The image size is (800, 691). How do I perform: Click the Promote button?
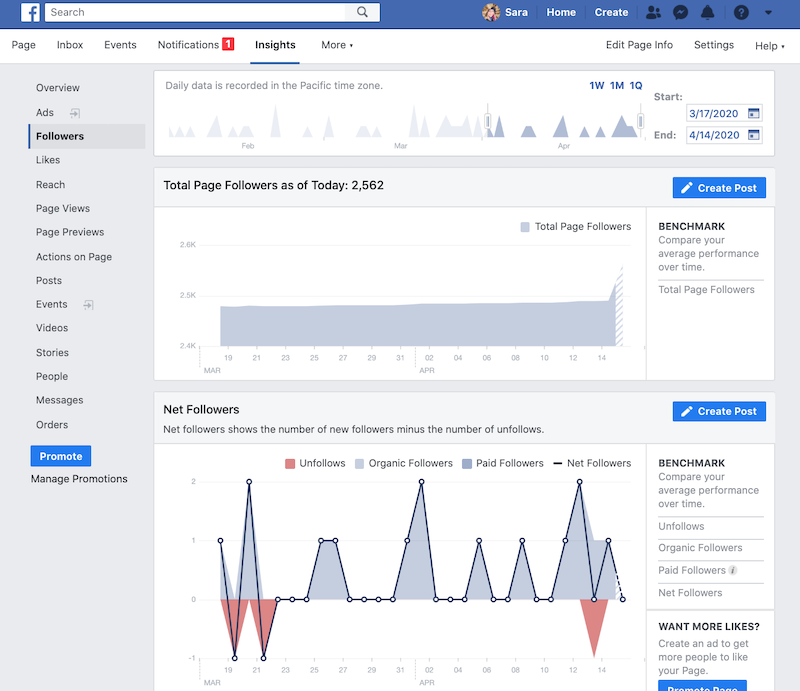point(61,456)
